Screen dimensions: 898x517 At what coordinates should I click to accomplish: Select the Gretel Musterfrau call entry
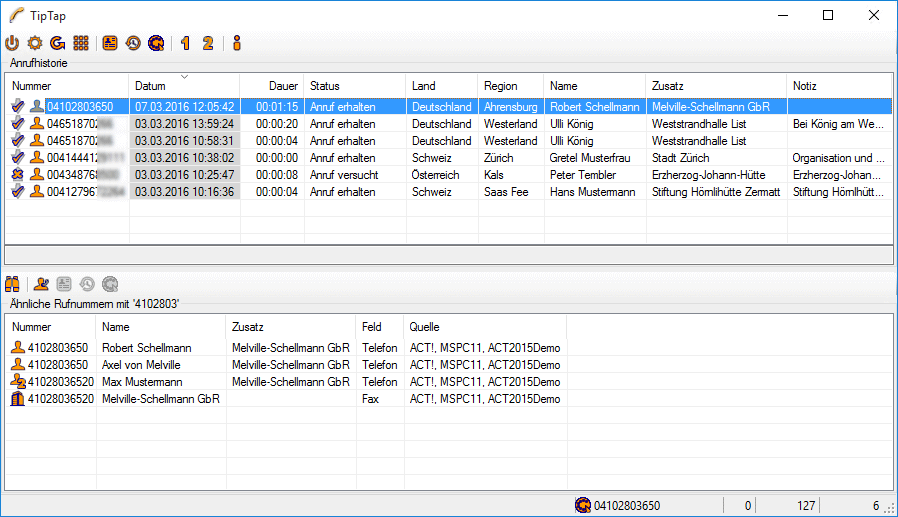click(590, 158)
